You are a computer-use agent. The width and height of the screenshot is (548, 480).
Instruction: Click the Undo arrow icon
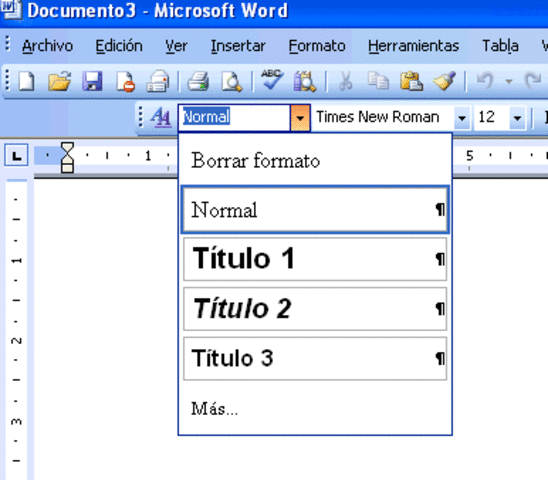point(486,81)
